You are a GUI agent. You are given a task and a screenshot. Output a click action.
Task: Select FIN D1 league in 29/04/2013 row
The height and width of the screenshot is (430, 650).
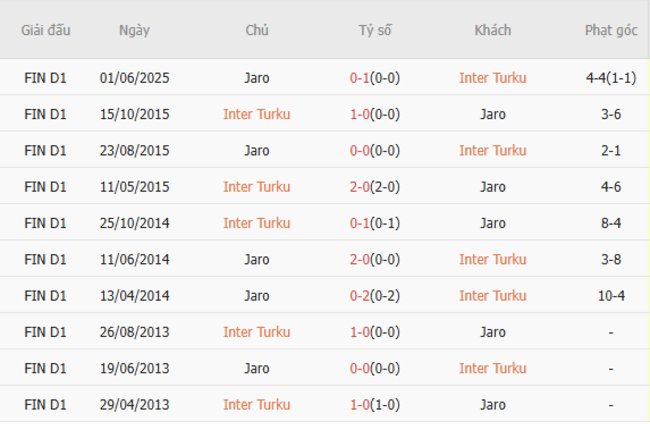(46, 405)
